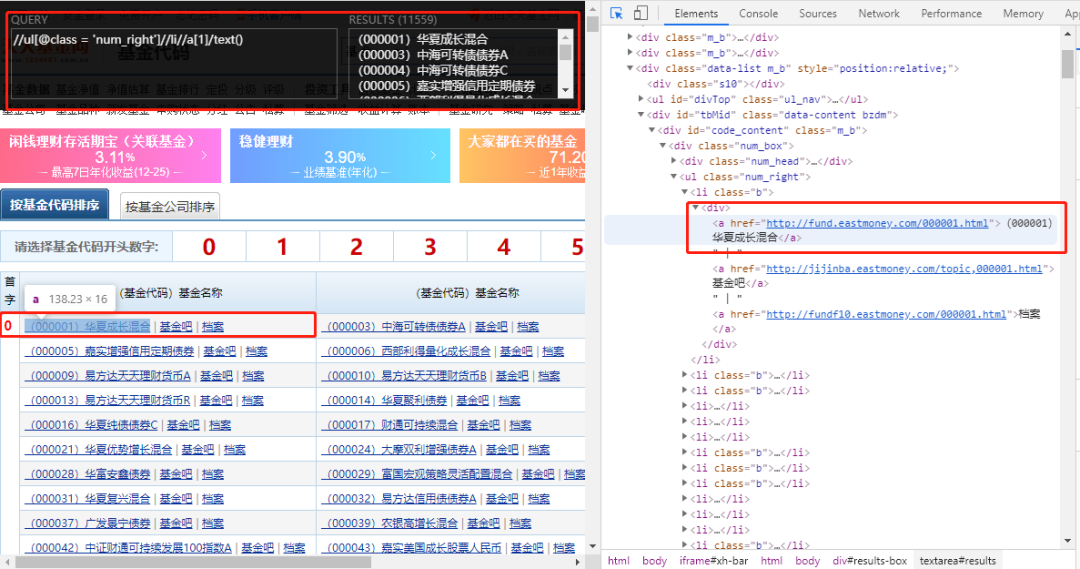The height and width of the screenshot is (569, 1080).
Task: Open fund link (000031) 华夏复兴混合
Action: 87,499
